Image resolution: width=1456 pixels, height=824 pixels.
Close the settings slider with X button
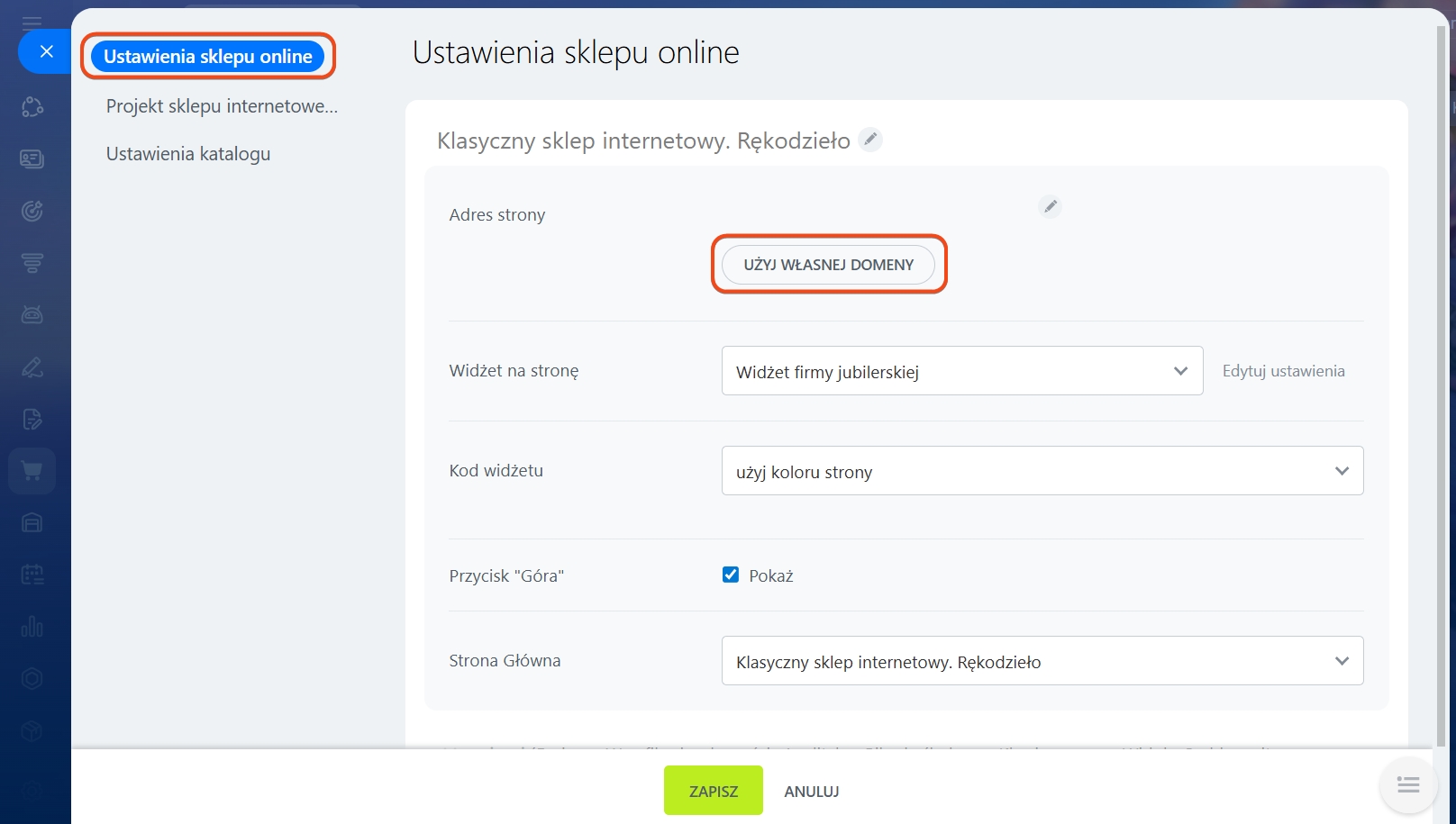[x=47, y=52]
